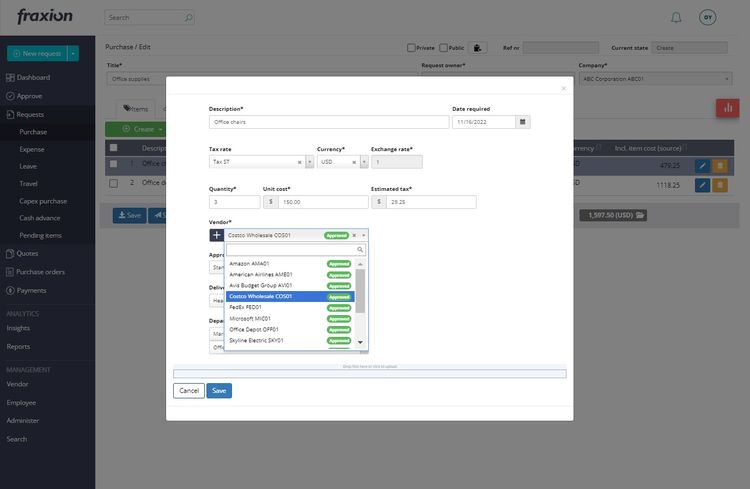750x489 pixels.
Task: Click the background Save button
Action: pyautogui.click(x=130, y=215)
